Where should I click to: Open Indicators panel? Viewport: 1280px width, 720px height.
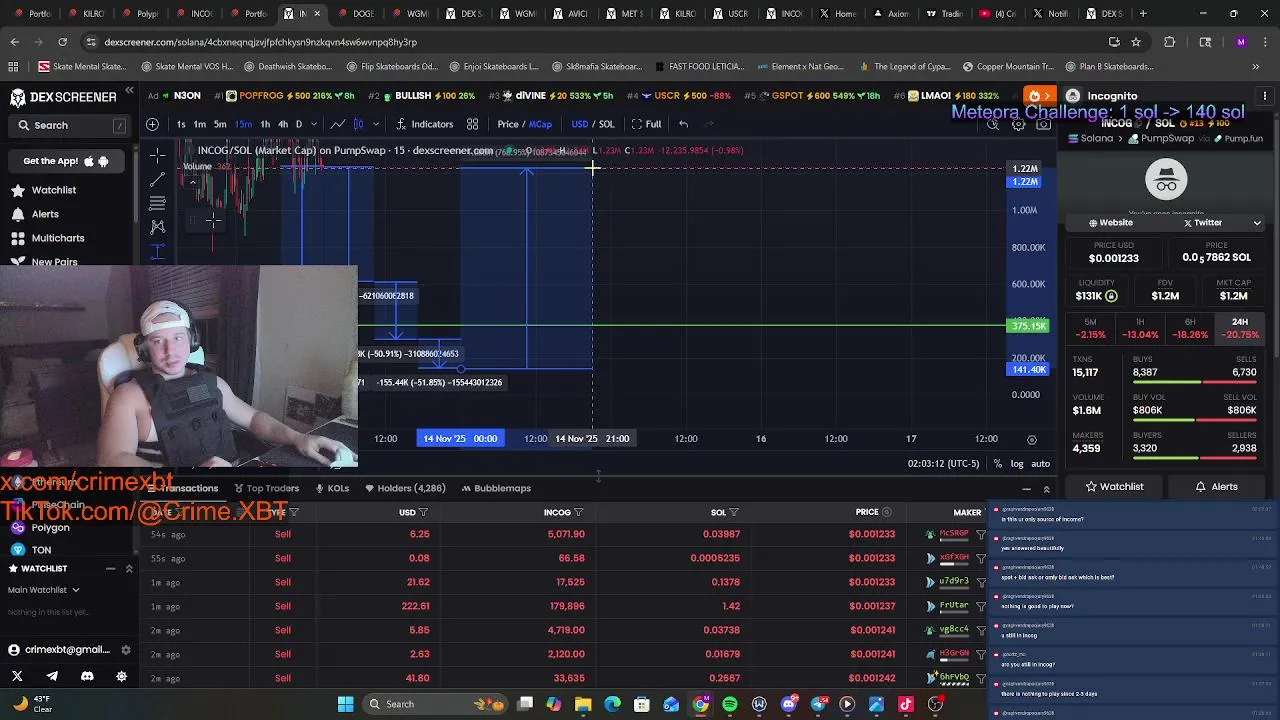pyautogui.click(x=425, y=124)
